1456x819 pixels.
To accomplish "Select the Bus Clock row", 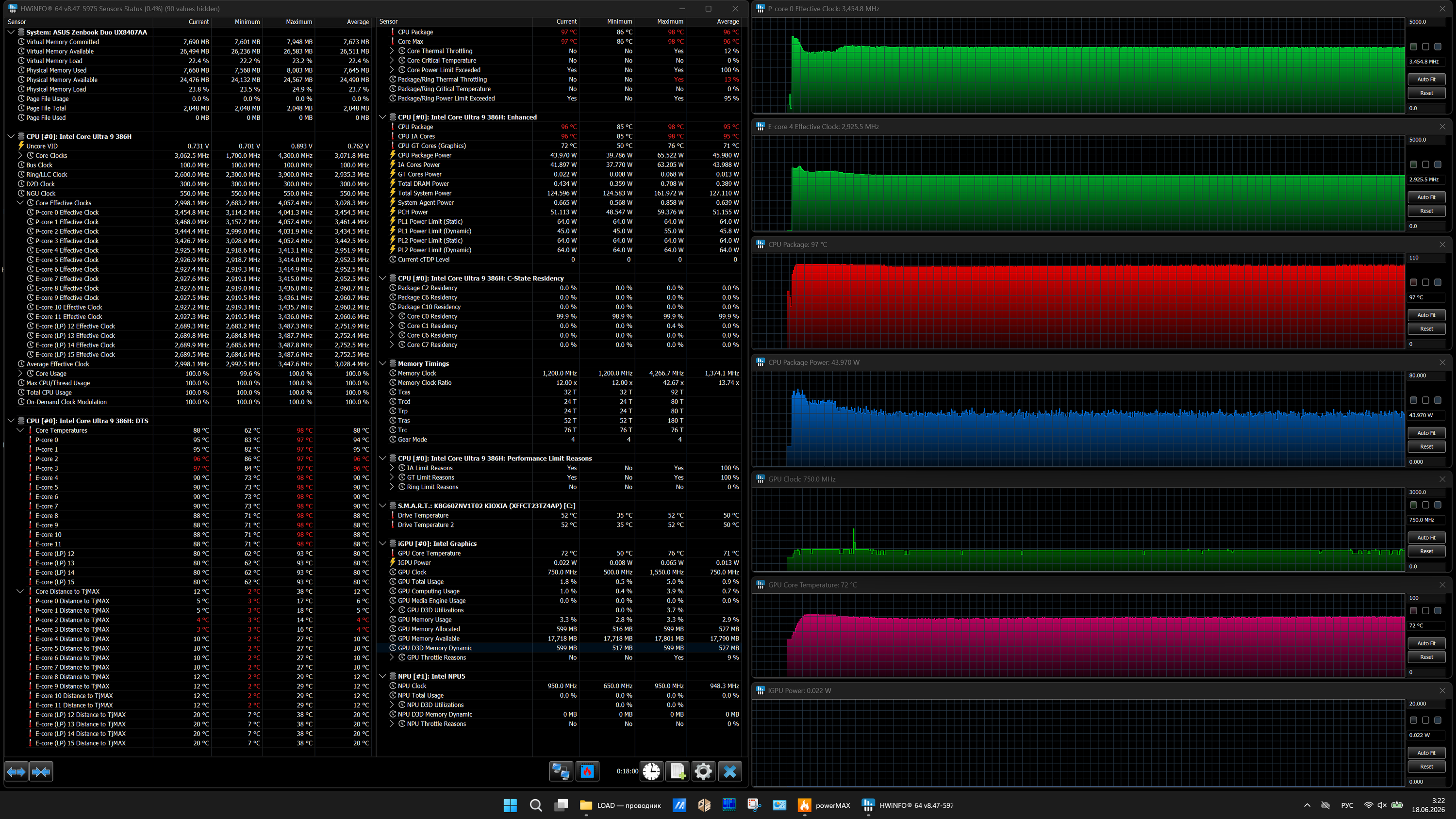I will point(188,165).
